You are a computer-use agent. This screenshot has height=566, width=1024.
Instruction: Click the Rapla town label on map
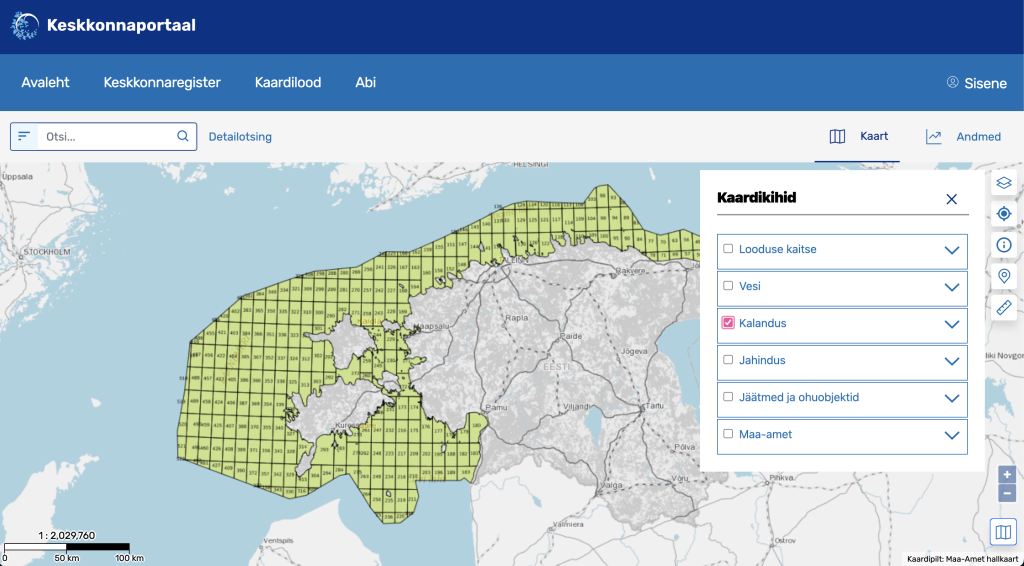pos(515,319)
